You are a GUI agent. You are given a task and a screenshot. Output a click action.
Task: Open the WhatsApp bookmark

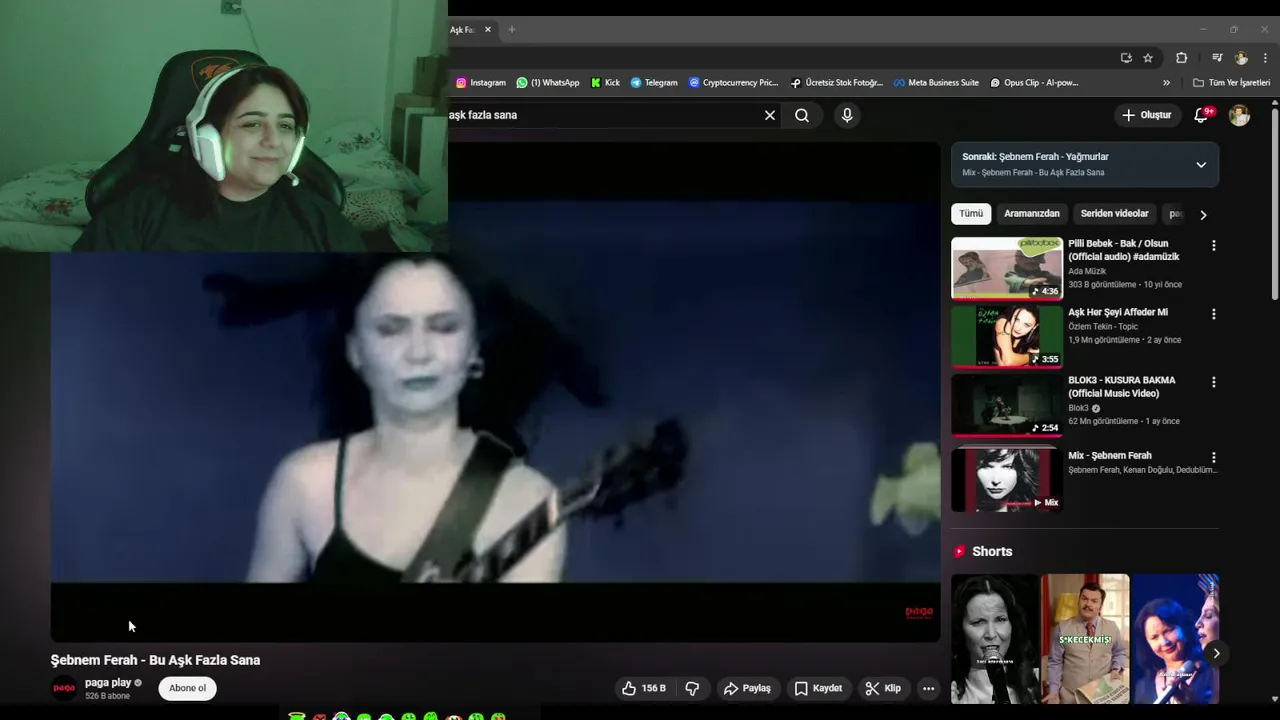548,83
